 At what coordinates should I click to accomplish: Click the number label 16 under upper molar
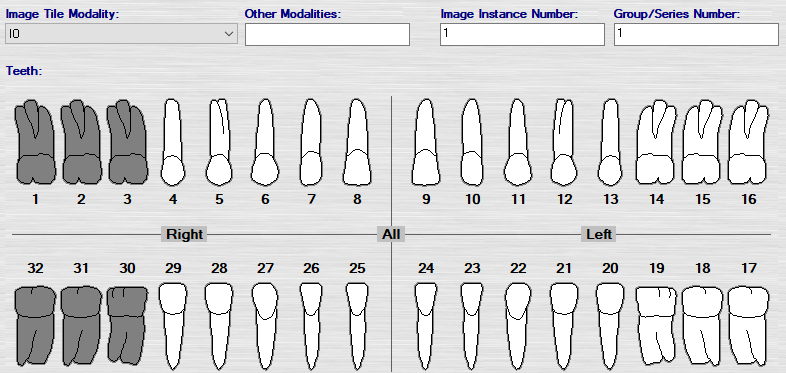pyautogui.click(x=748, y=200)
